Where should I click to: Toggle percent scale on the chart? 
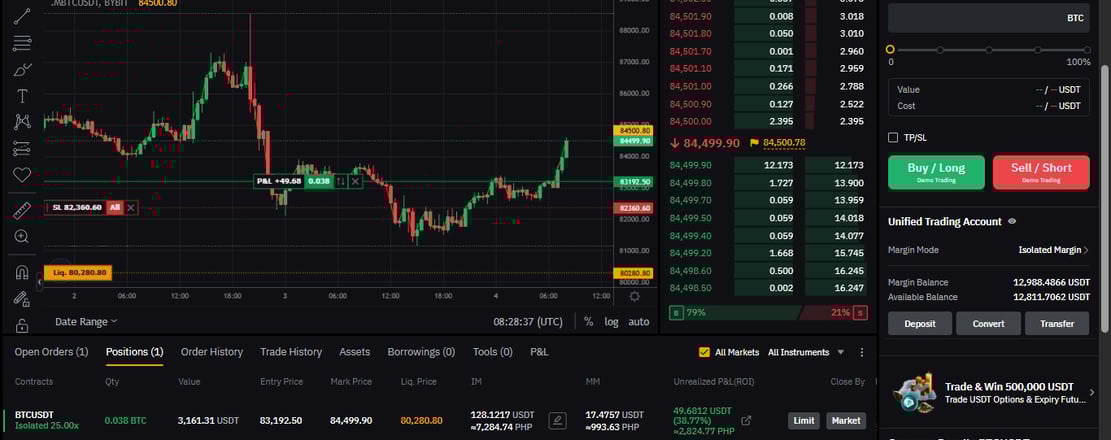[588, 322]
